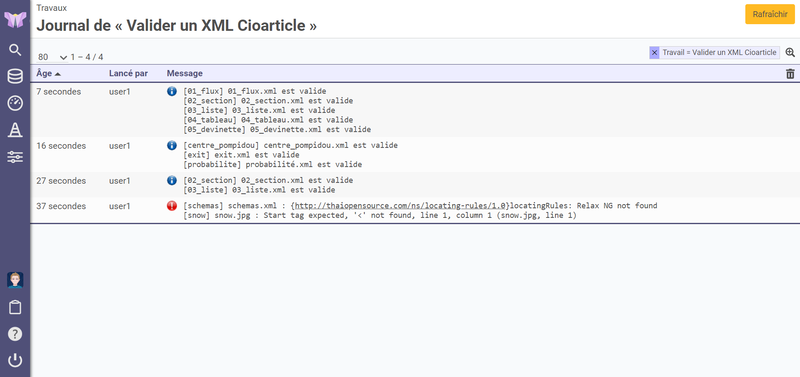Open the help question mark icon

15,334
